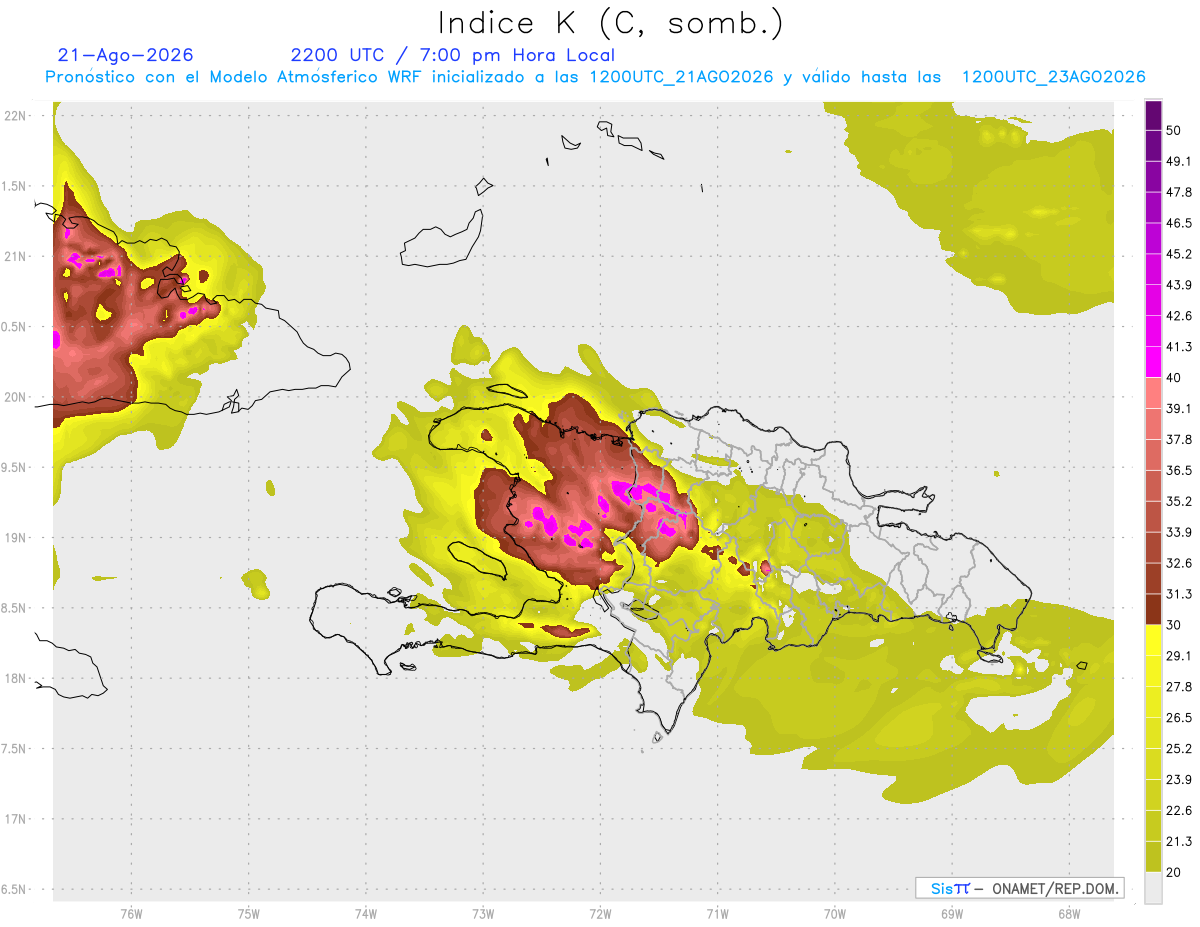Click the 17N latitude axis label
This screenshot has width=1200, height=927.
click(15, 819)
